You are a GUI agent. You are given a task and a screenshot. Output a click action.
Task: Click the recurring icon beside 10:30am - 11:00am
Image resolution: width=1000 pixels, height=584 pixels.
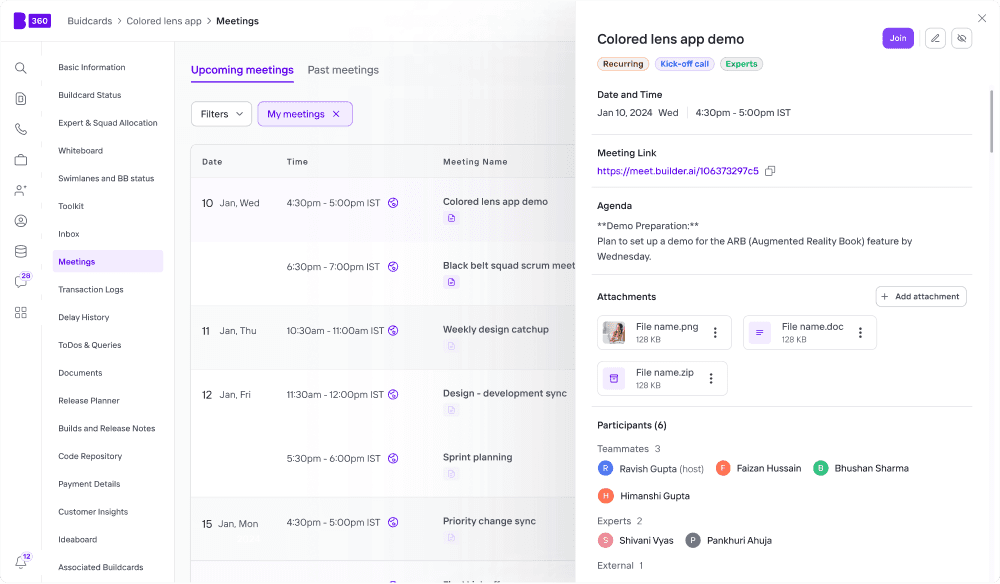point(393,330)
